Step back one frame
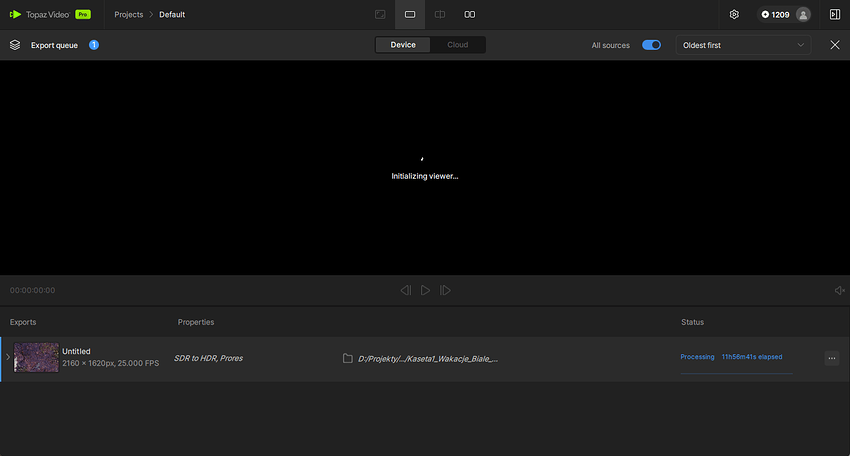Screen dimensions: 850x456 coord(405,291)
